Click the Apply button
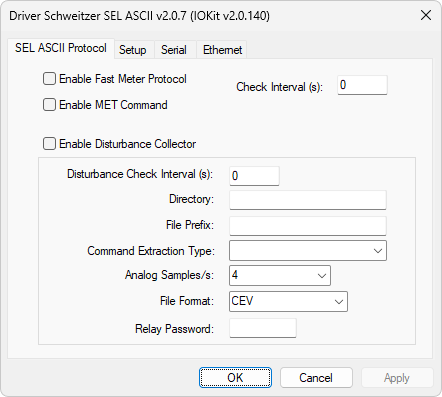The width and height of the screenshot is (442, 397). click(397, 378)
